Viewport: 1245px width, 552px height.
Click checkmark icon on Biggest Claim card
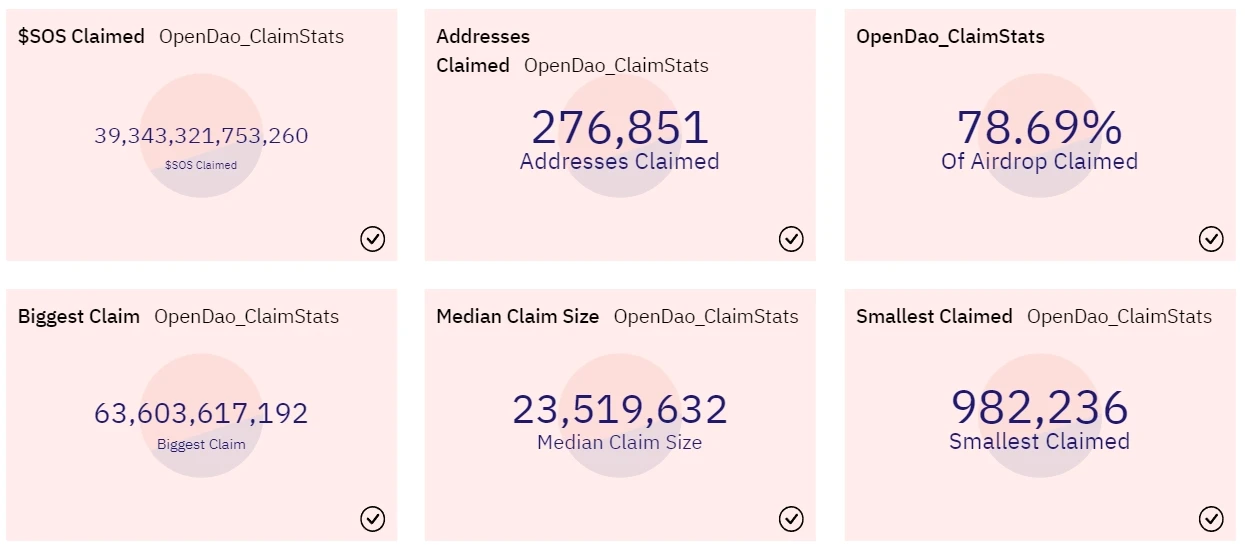[373, 518]
